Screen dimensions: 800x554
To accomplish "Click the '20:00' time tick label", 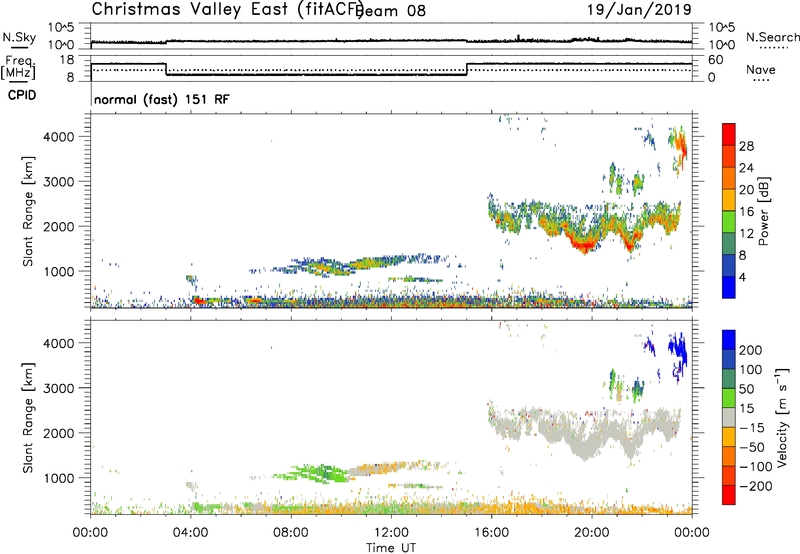I will pos(592,533).
